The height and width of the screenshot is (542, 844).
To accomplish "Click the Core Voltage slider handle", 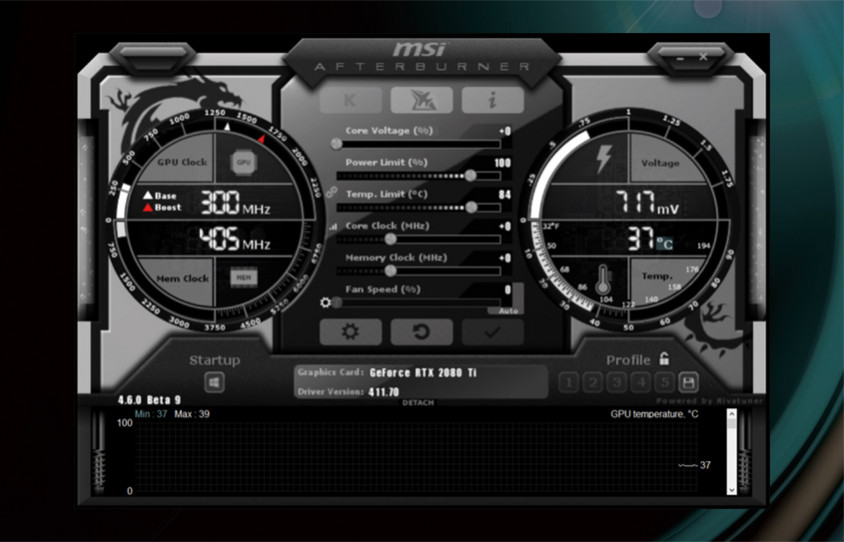I will point(336,144).
